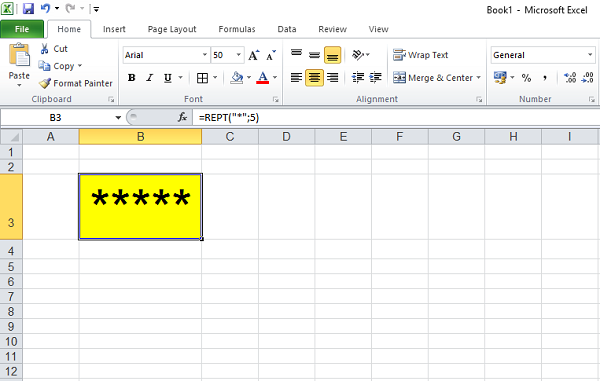Click the Decrease Decimal icon
This screenshot has height=381, width=600.
587,78
